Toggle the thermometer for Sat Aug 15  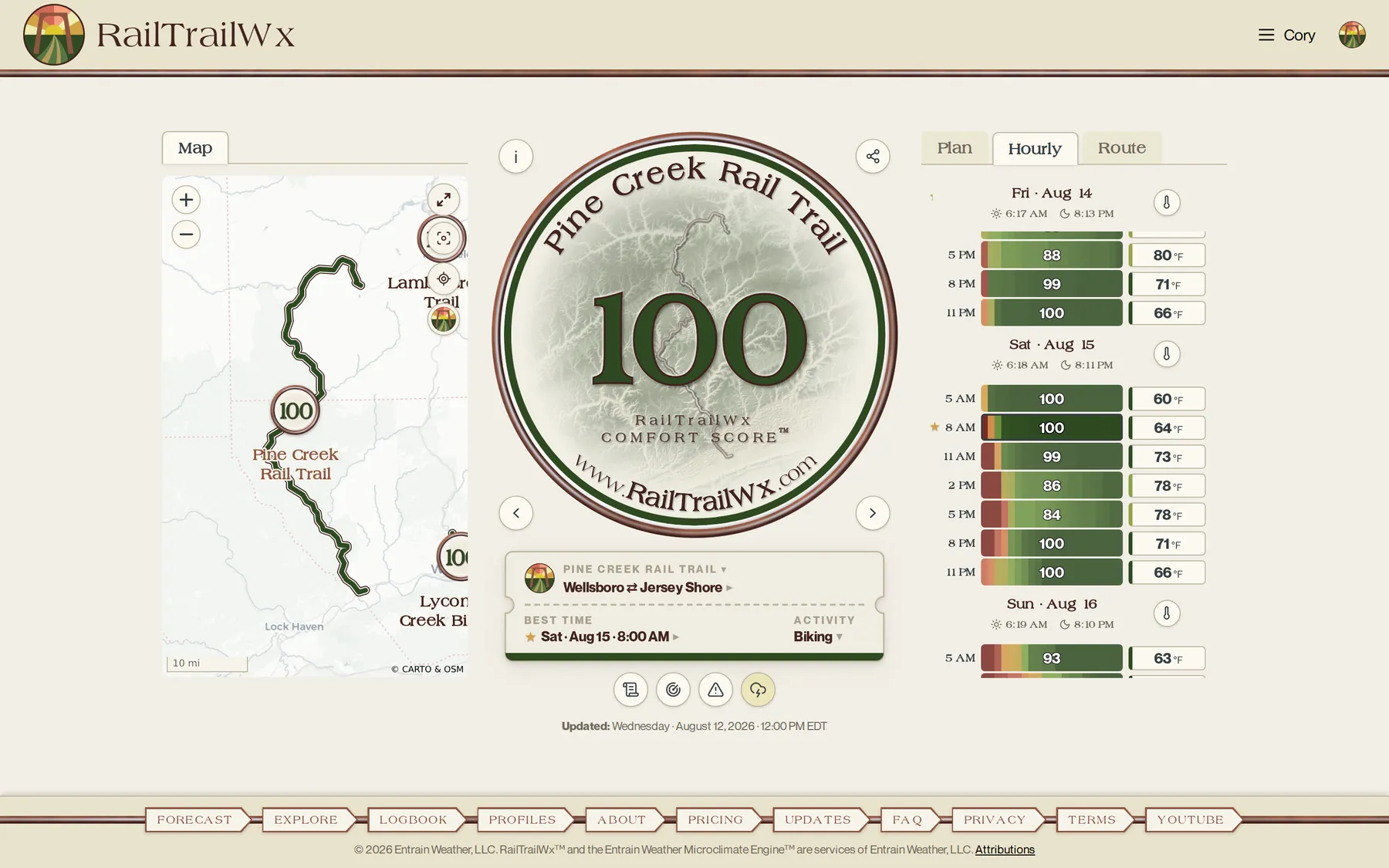click(1167, 354)
